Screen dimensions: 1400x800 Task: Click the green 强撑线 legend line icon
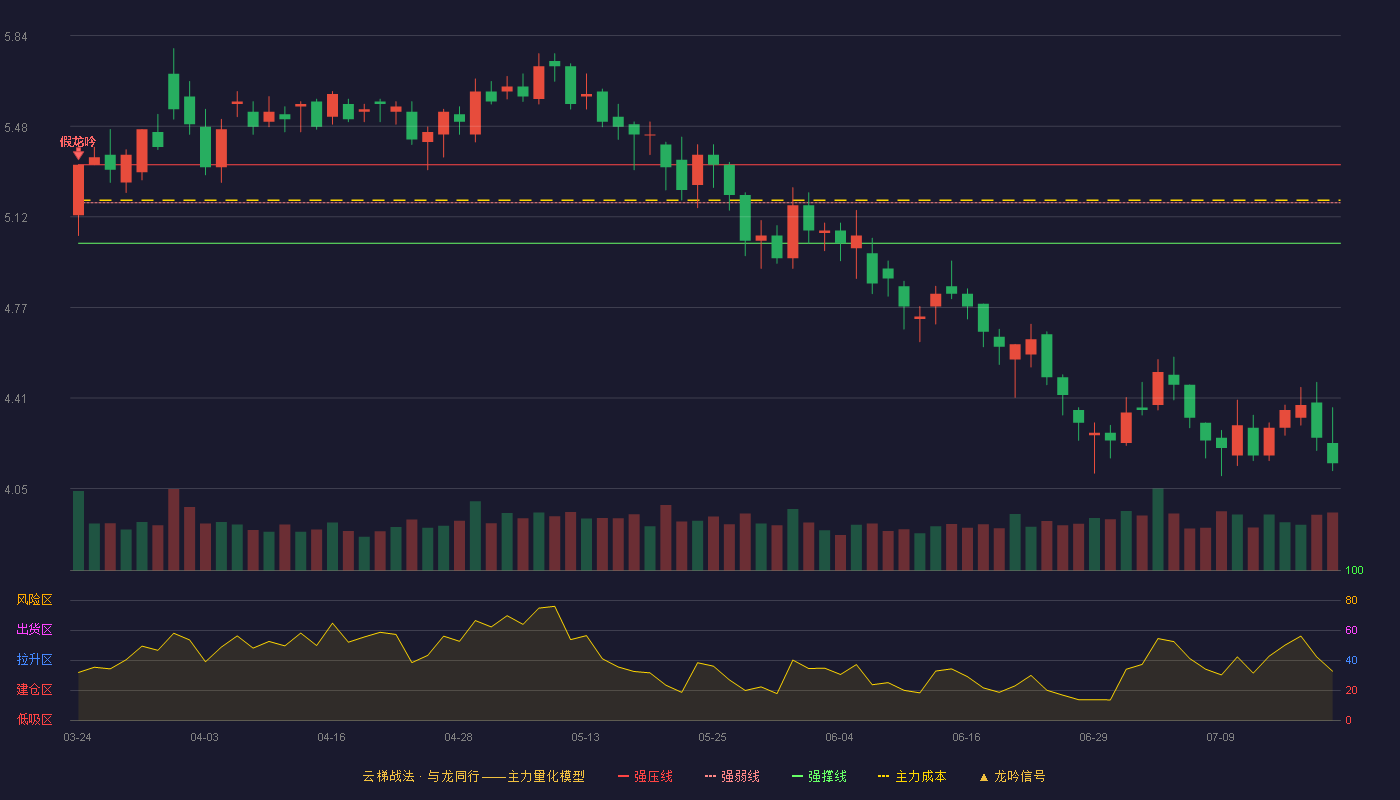pos(797,776)
